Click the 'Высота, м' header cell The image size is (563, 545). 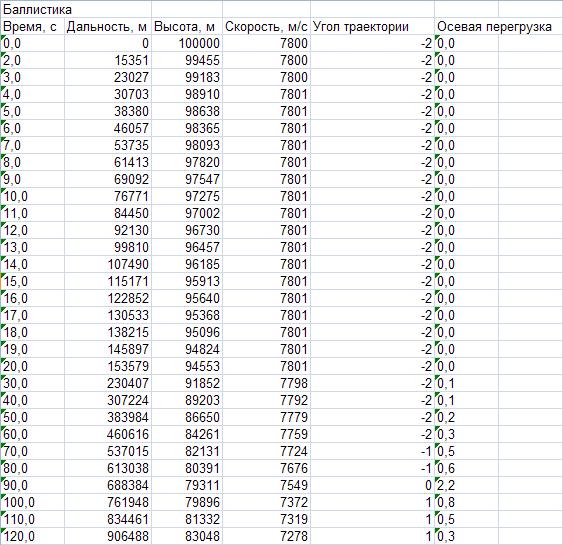[187, 27]
